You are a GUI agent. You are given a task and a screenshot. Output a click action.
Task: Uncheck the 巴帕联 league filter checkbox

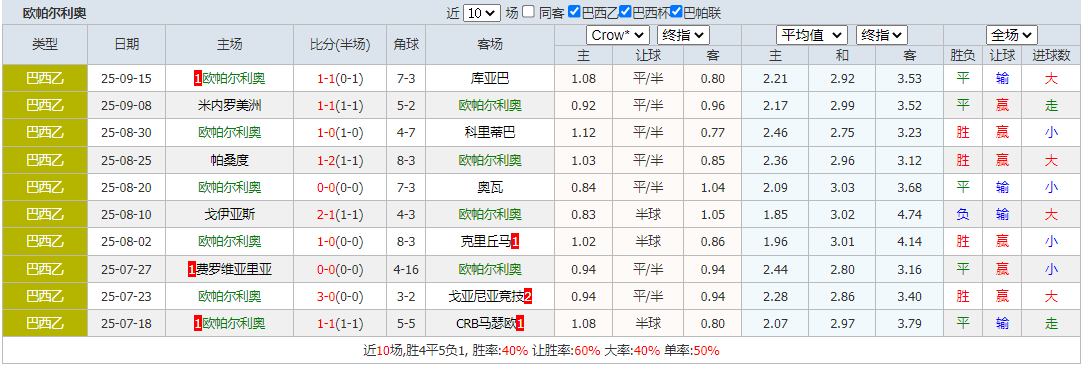coord(676,12)
